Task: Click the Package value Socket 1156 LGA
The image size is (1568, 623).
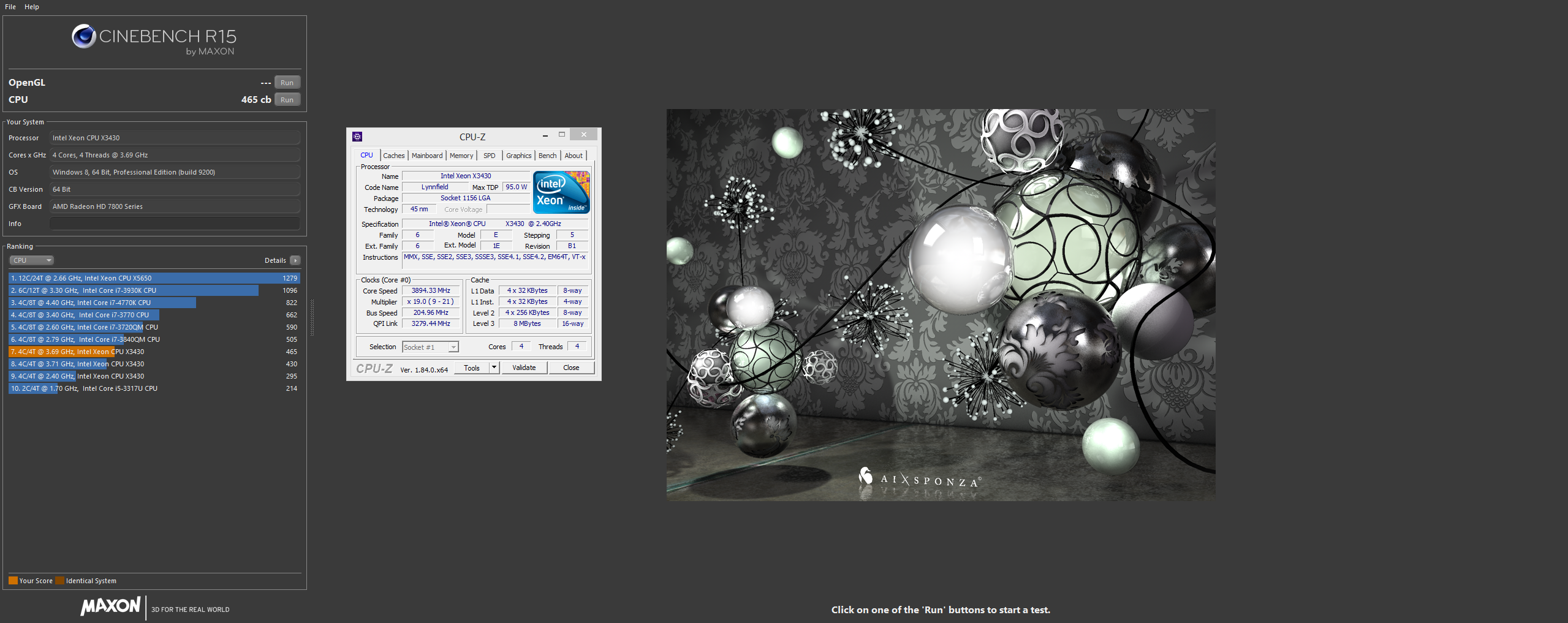Action: [x=466, y=198]
